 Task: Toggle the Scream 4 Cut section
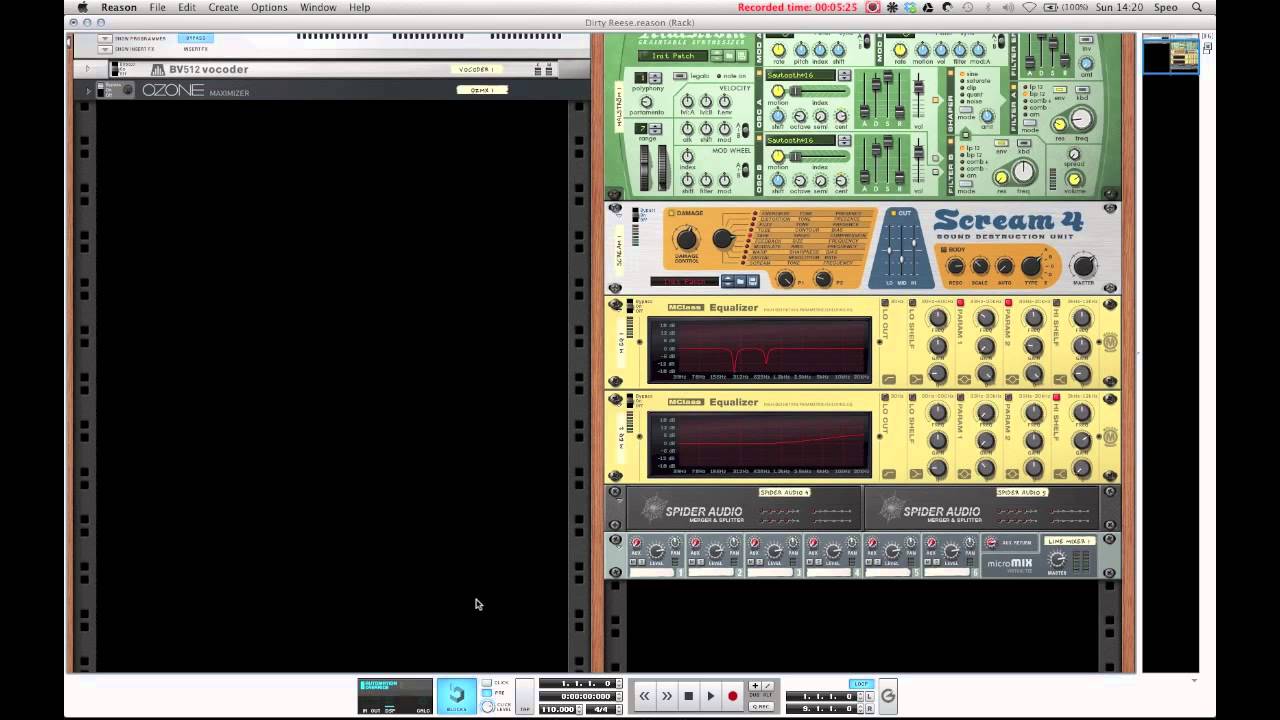click(893, 213)
